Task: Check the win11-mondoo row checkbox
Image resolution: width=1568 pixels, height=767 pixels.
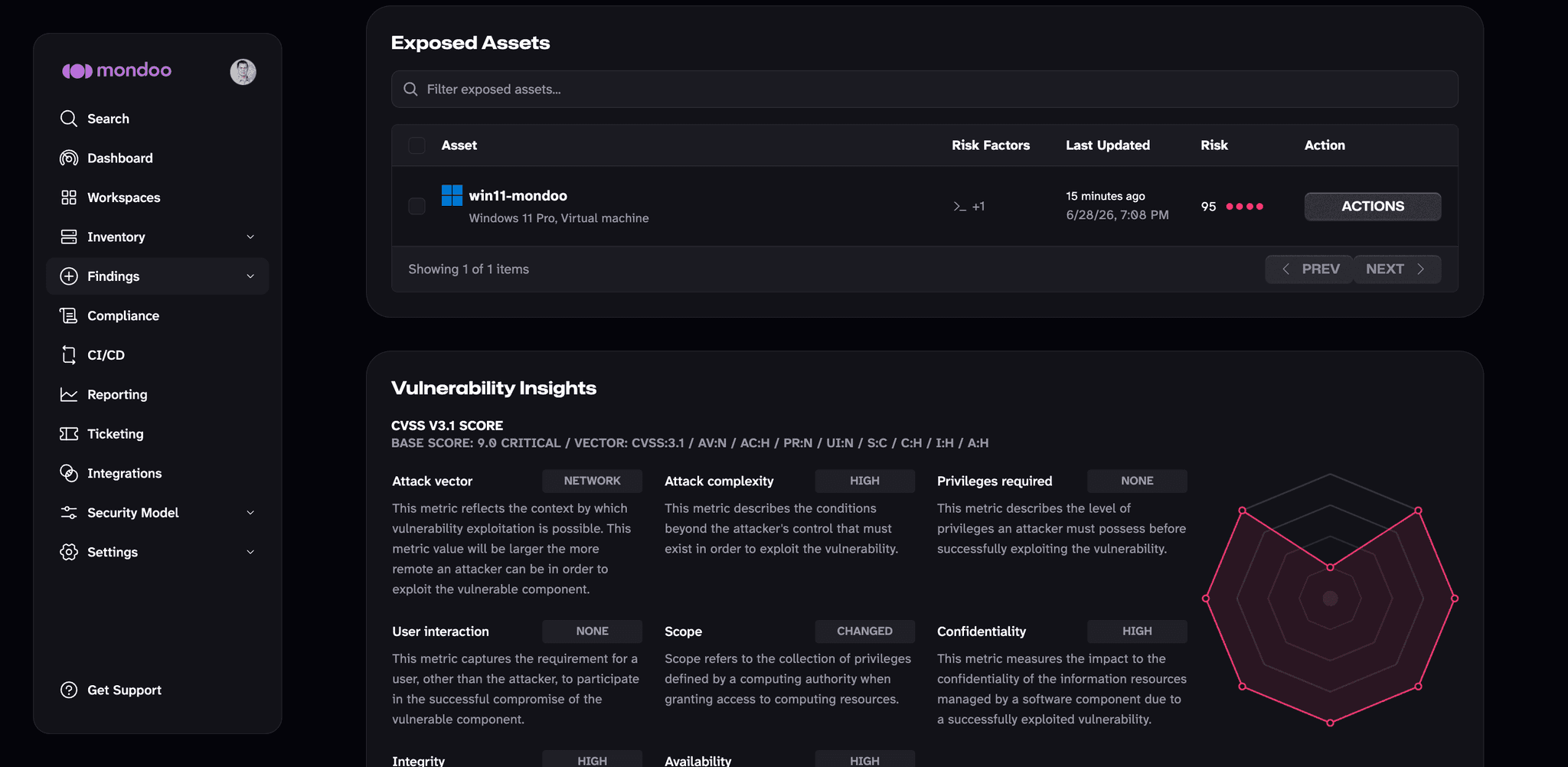Action: coord(416,206)
